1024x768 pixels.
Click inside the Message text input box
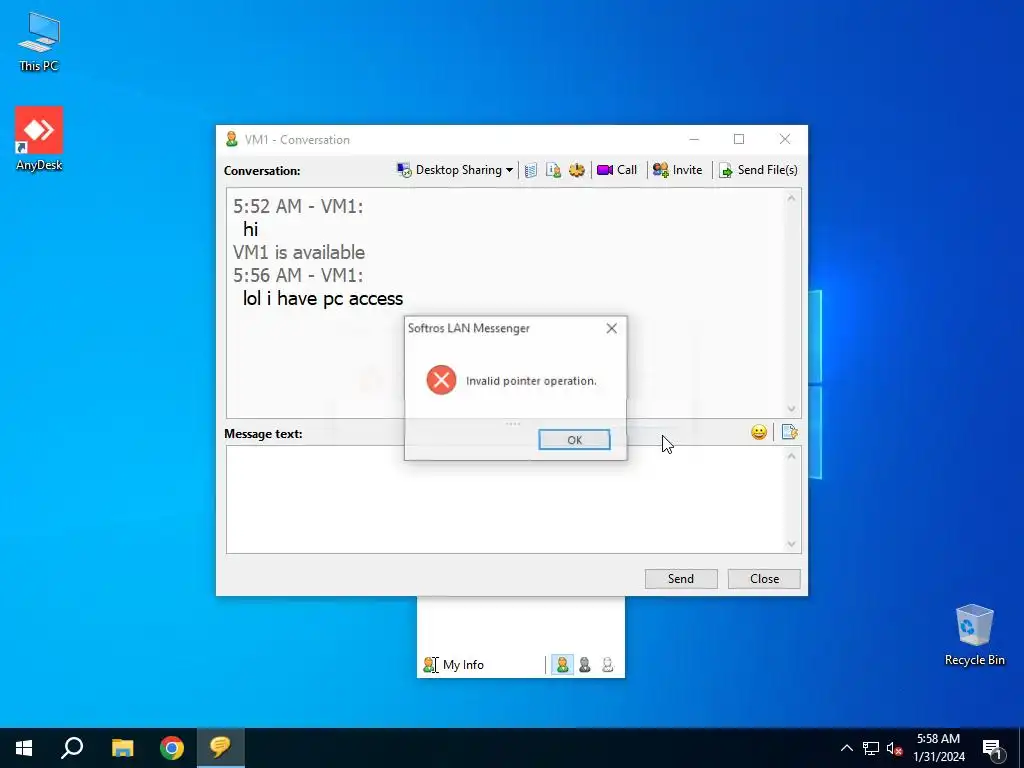click(x=505, y=500)
